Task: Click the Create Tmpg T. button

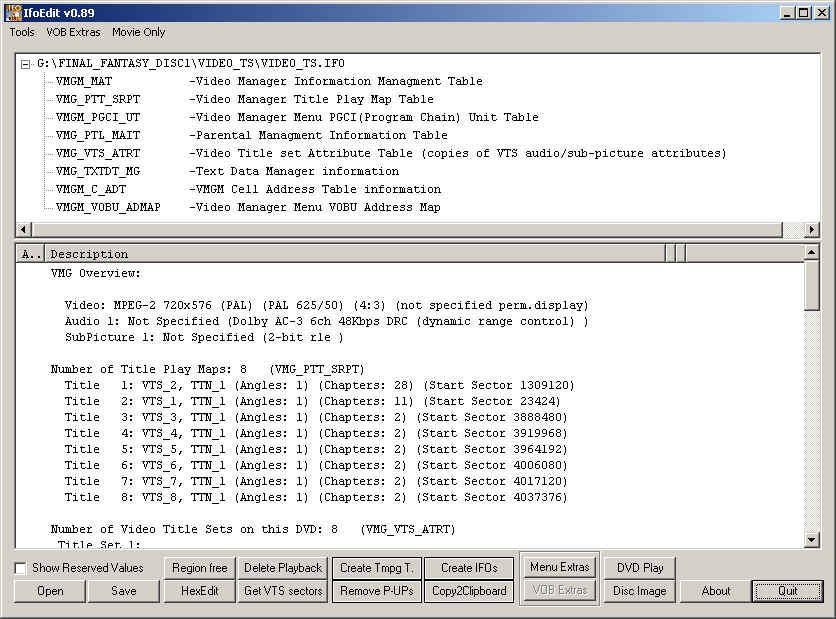Action: coord(376,568)
